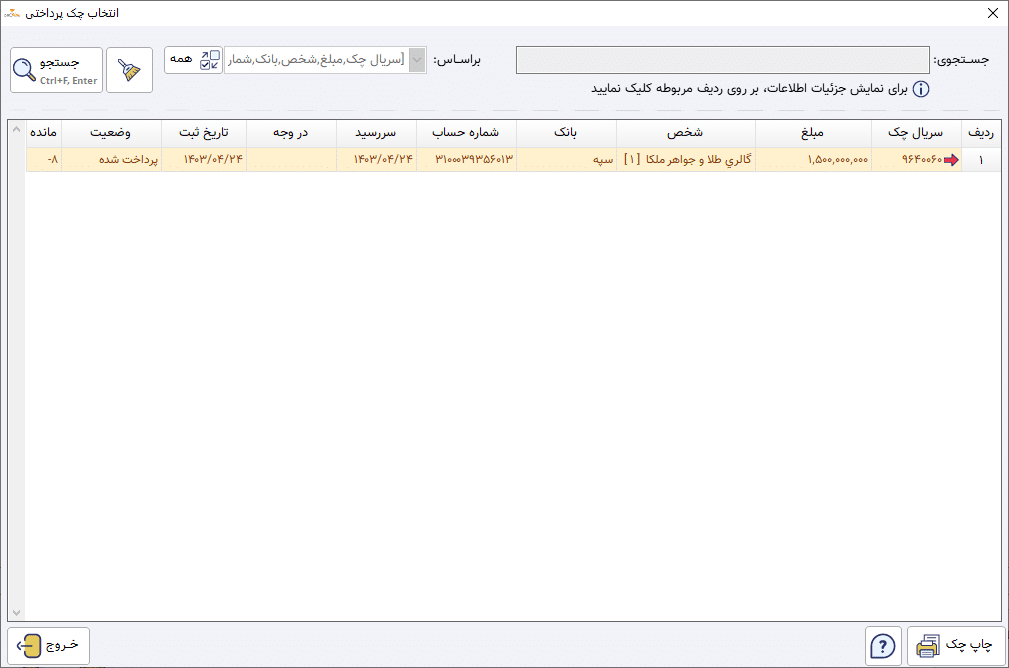The image size is (1009, 668).
Task: Select the red arrow row indicator
Action: pos(951,160)
